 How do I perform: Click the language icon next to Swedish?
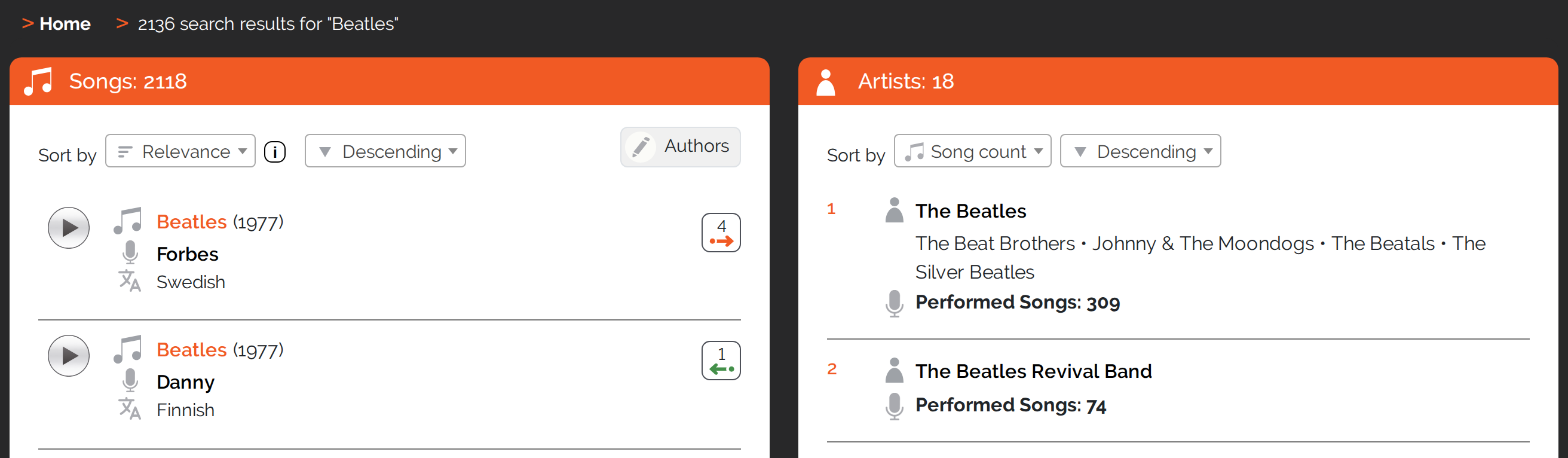click(x=130, y=281)
